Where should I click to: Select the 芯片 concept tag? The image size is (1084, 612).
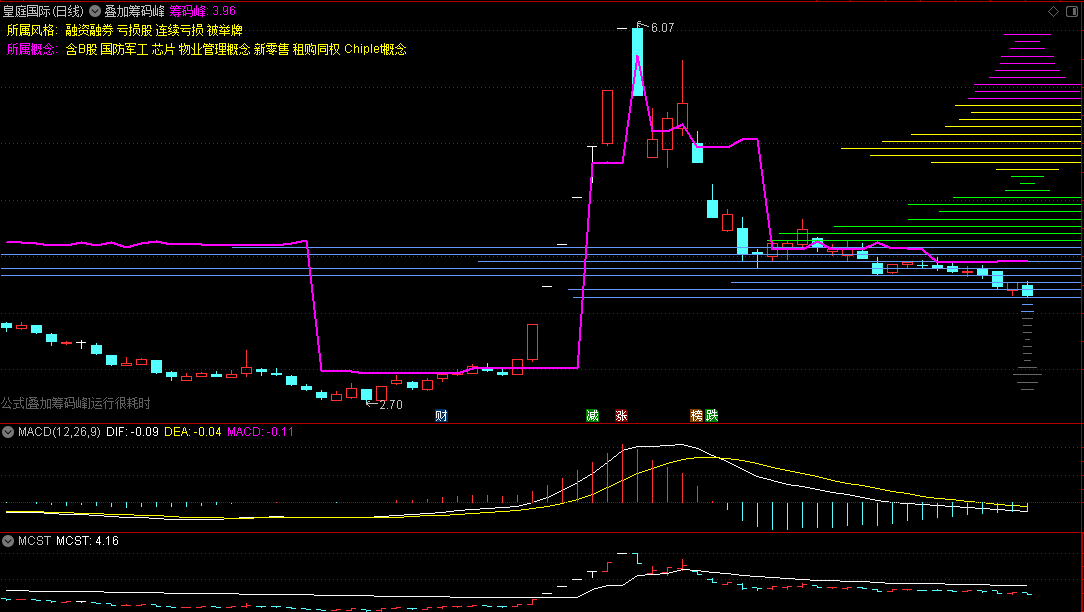point(163,49)
